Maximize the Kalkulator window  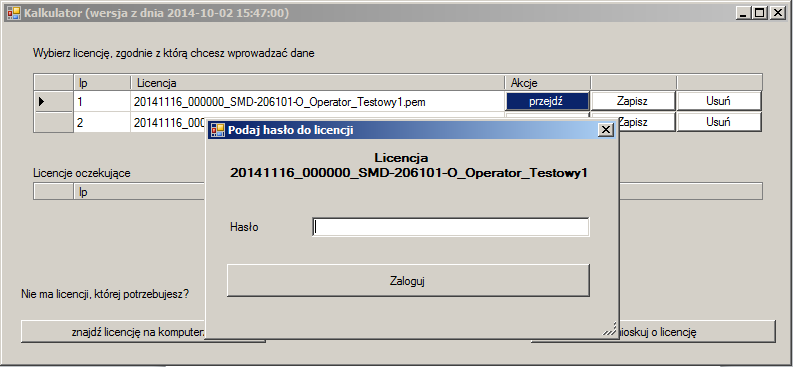(x=760, y=14)
